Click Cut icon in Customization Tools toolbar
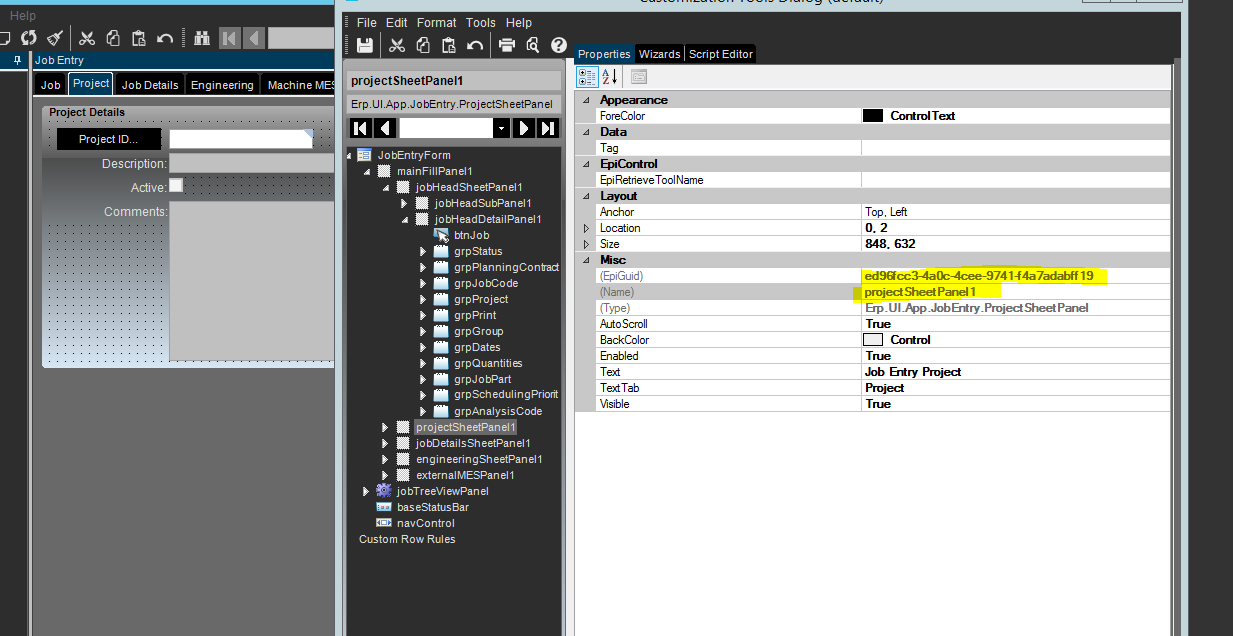The image size is (1233, 636). (x=396, y=45)
